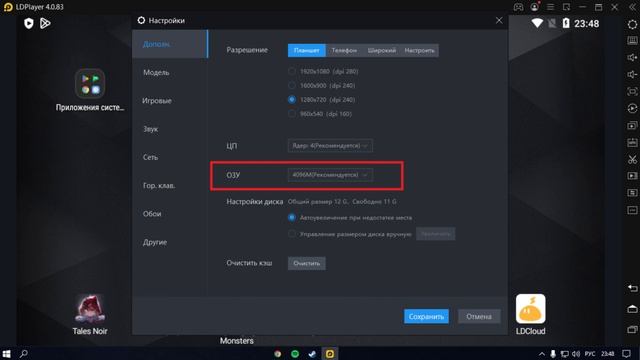Select 1920x1080 (dpi 280) resolution
Viewport: 640px width, 360px height.
pos(291,71)
